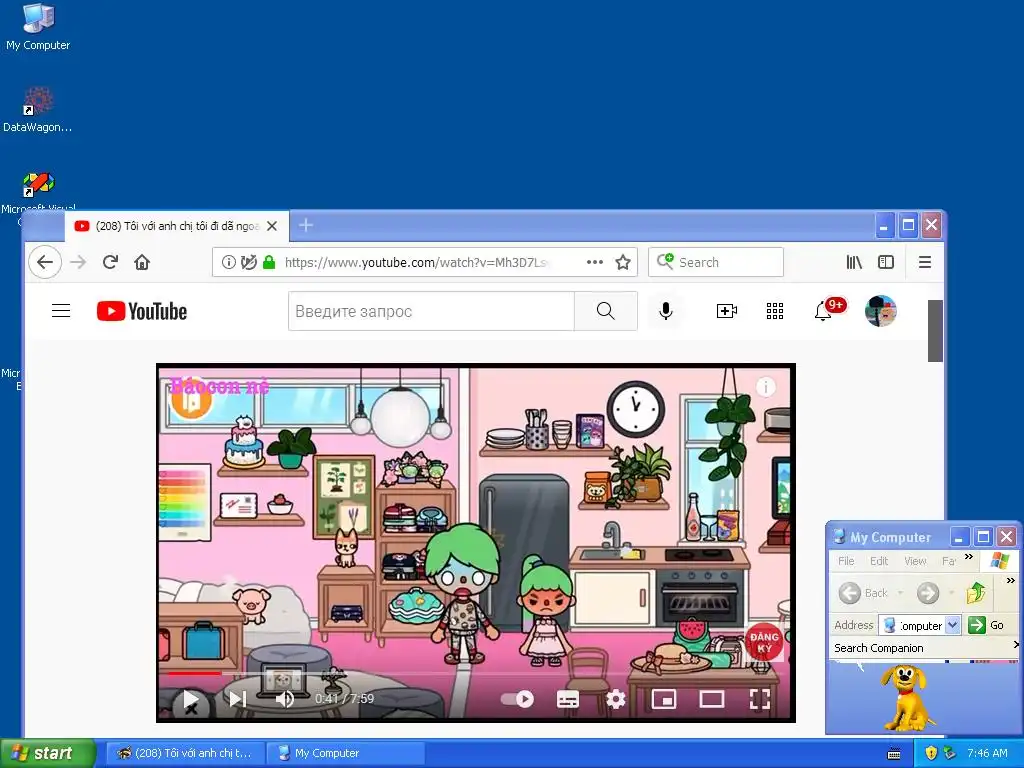Viewport: 1024px width, 768px height.
Task: Expand hidden menus chevron in My Computer
Action: tap(969, 557)
